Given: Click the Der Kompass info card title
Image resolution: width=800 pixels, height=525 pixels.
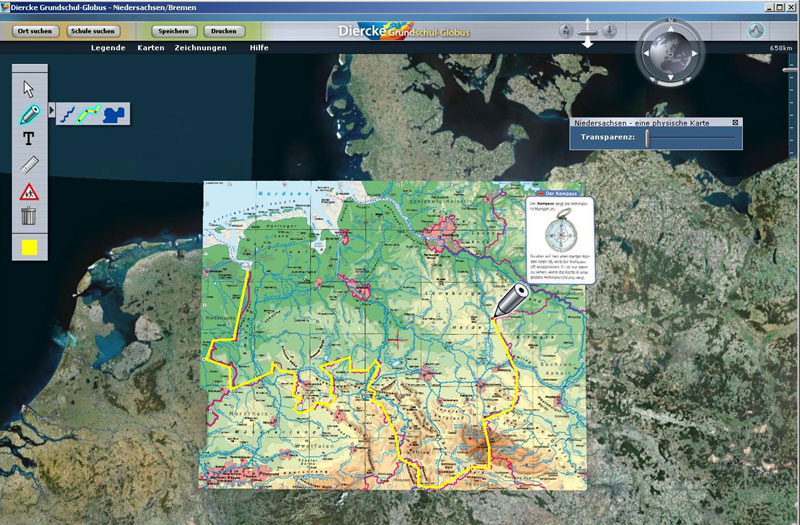Looking at the screenshot, I should point(561,194).
